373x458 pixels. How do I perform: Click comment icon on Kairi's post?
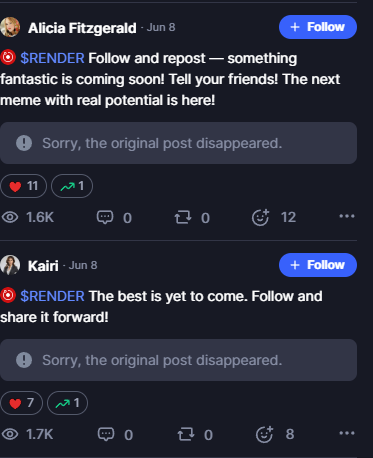(106, 434)
